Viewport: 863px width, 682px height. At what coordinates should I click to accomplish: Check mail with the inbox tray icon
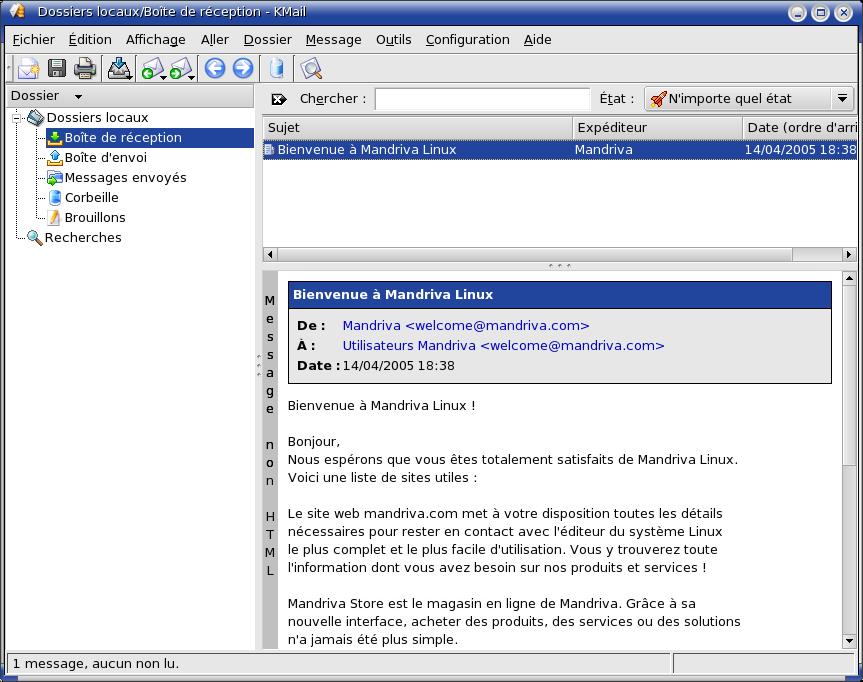pyautogui.click(x=119, y=68)
